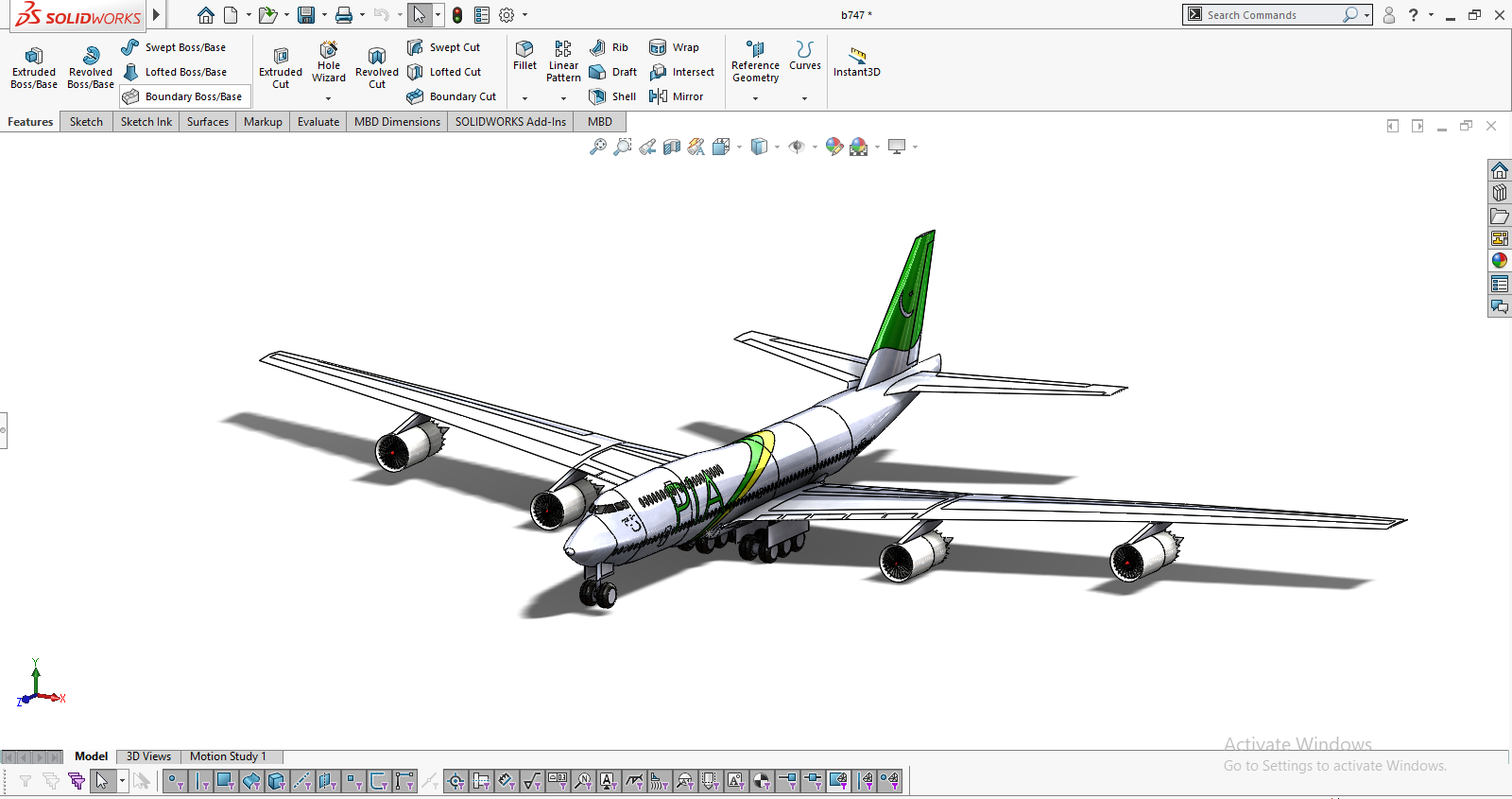The height and width of the screenshot is (799, 1512).
Task: Open the 3D Views bottom tab
Action: 148,756
